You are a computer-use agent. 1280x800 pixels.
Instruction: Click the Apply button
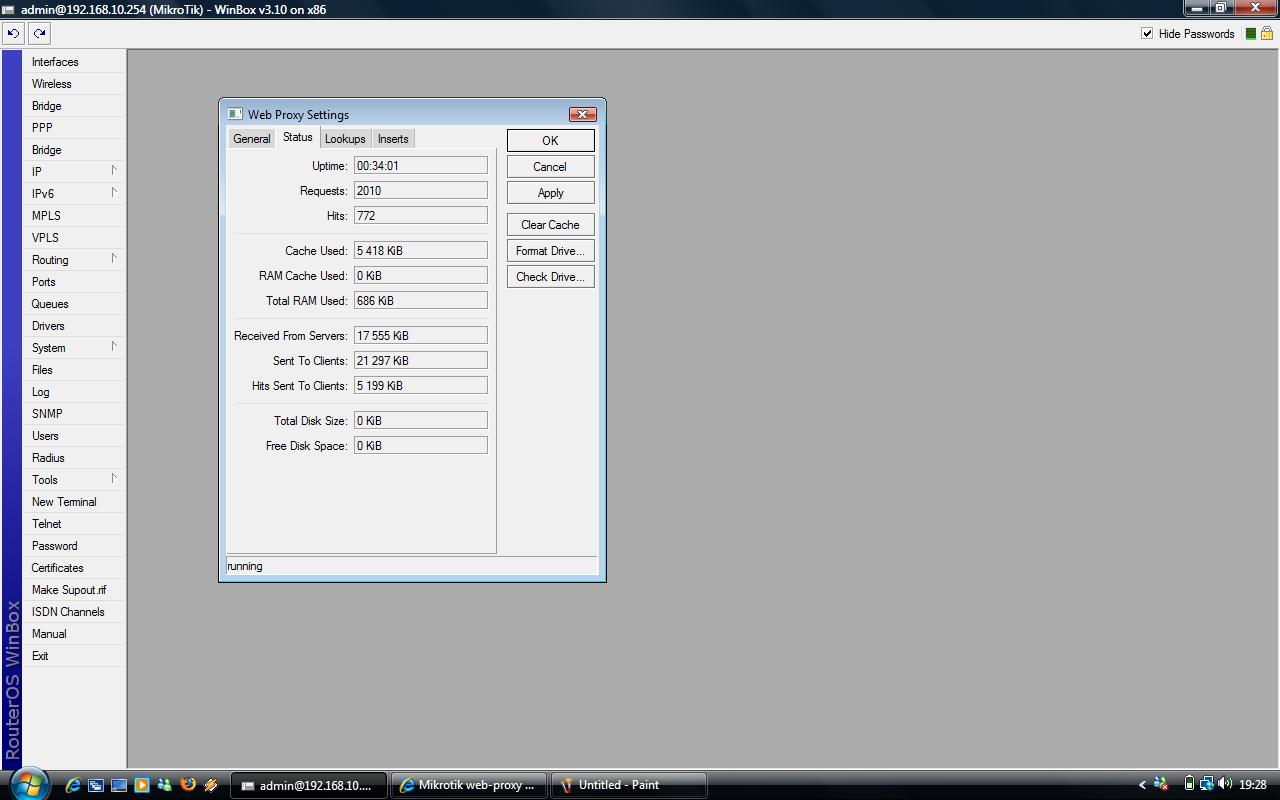tap(550, 193)
